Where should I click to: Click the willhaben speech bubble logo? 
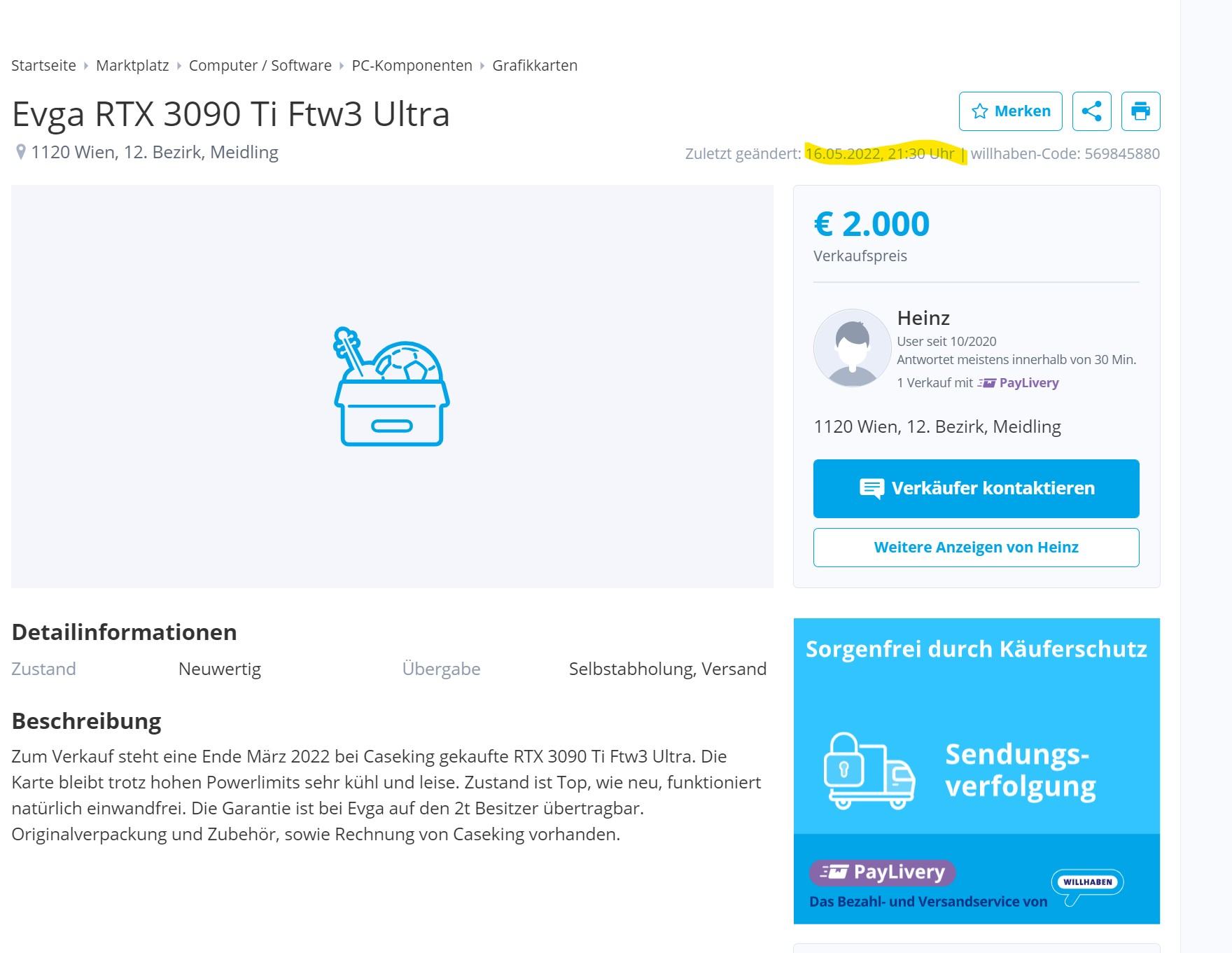click(x=1087, y=882)
